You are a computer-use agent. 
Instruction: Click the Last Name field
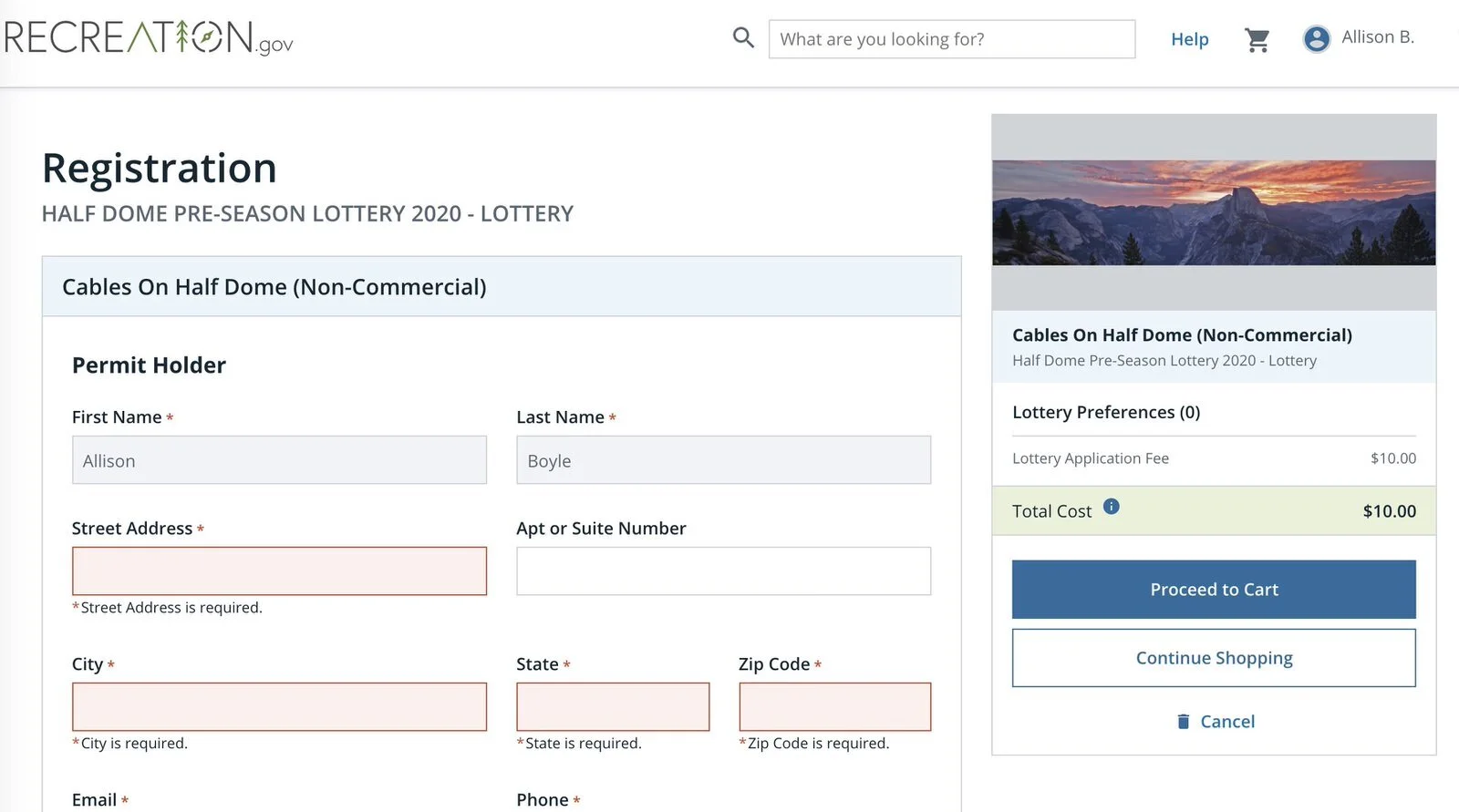tap(723, 460)
